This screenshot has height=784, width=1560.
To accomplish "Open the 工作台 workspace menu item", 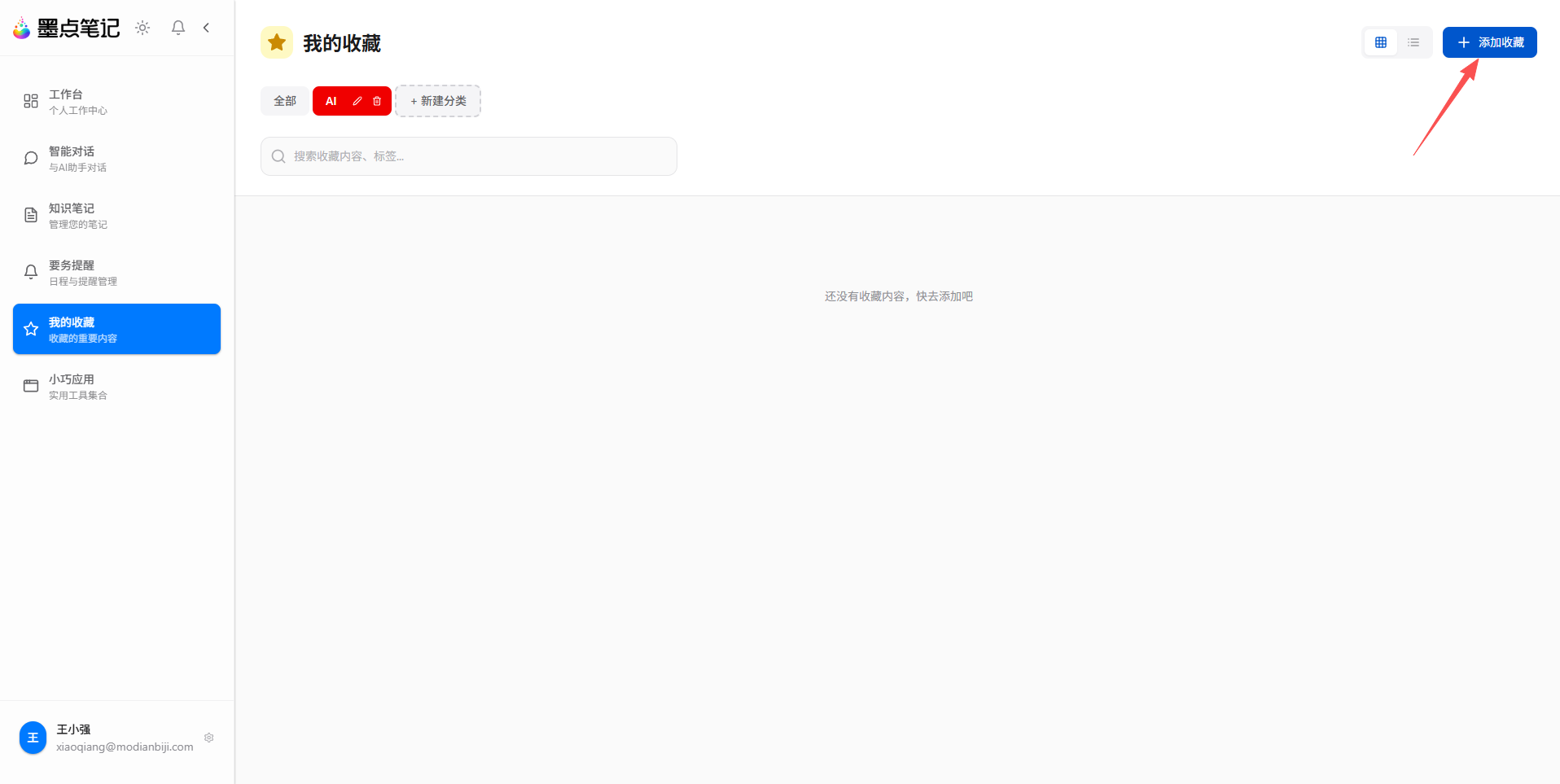I will click(x=116, y=101).
